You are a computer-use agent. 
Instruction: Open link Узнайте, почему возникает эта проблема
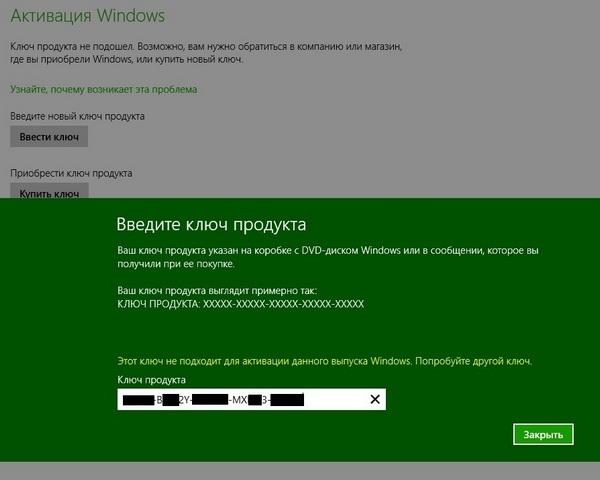point(104,90)
